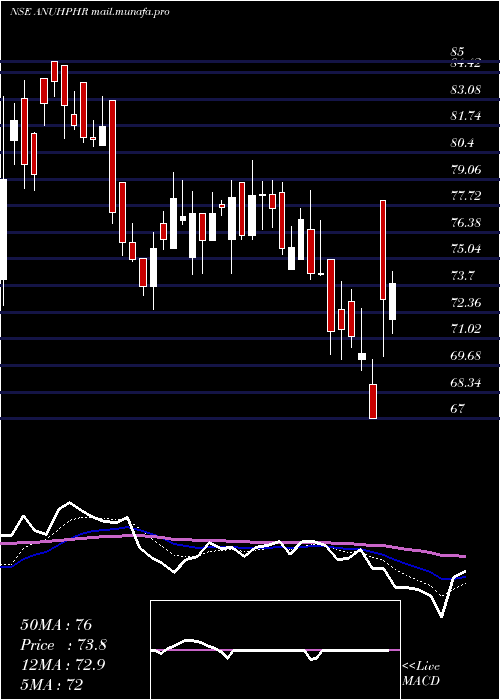Click the 5MA : 72 readout
Viewport: 500px width, 700px height.
pyautogui.click(x=52, y=684)
